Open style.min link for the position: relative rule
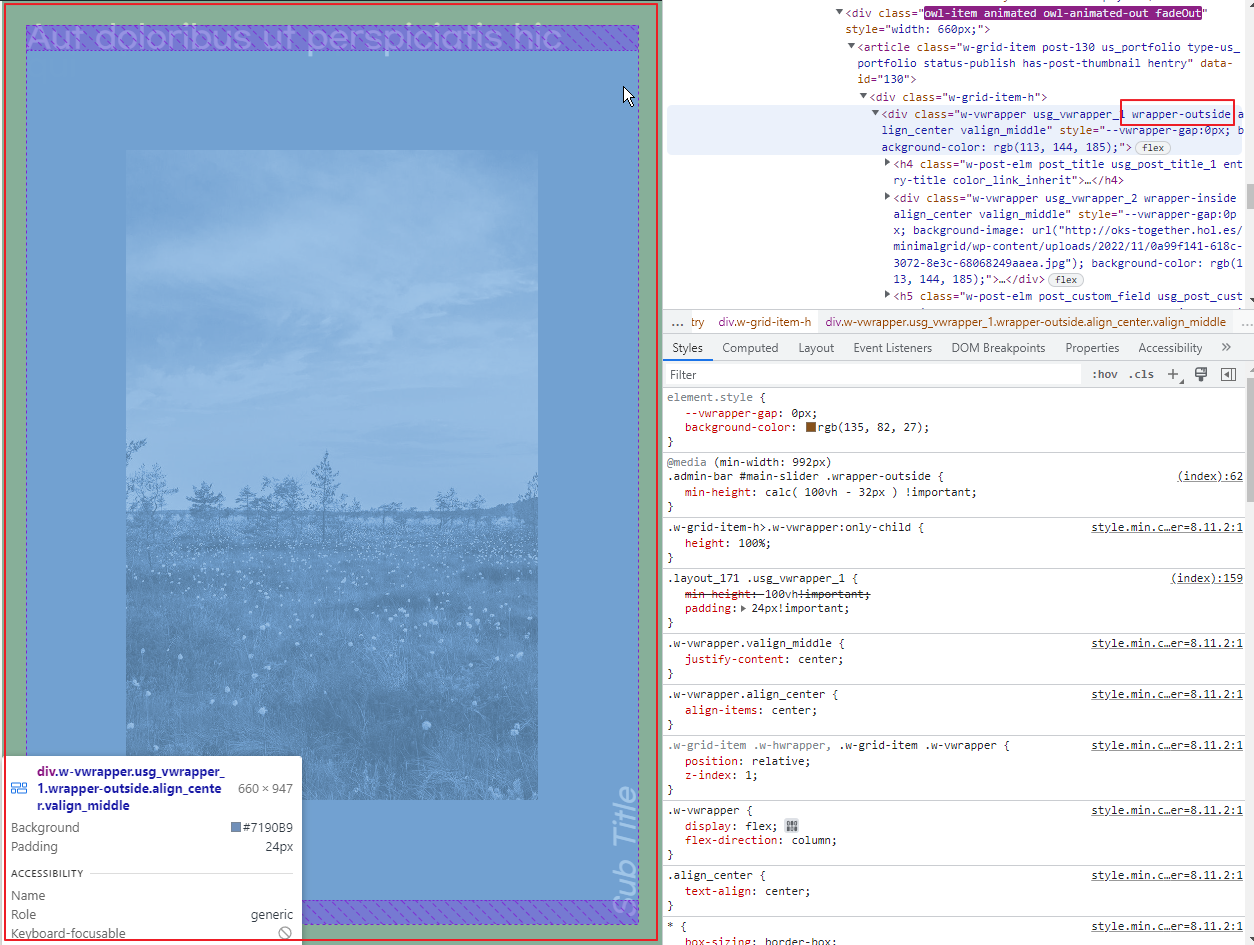 tap(1167, 745)
